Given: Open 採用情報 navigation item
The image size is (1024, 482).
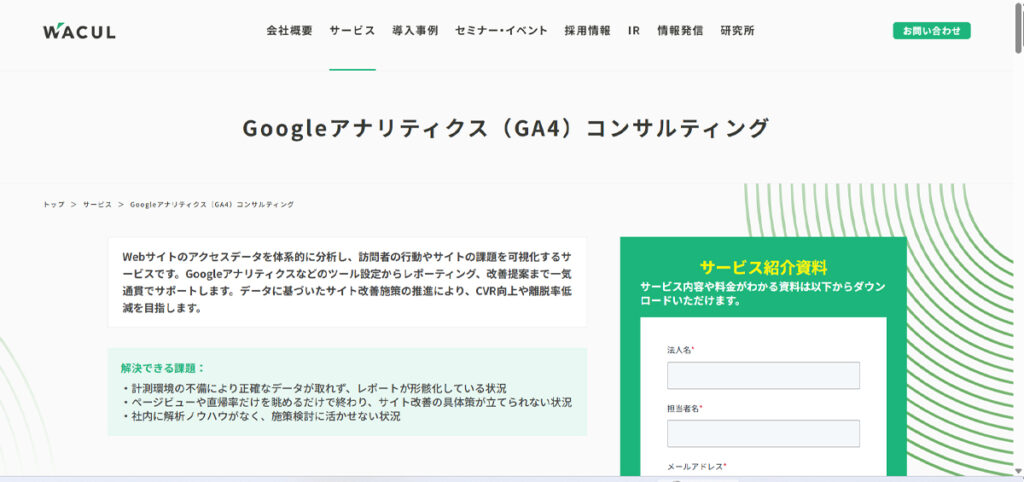Looking at the screenshot, I should point(588,31).
